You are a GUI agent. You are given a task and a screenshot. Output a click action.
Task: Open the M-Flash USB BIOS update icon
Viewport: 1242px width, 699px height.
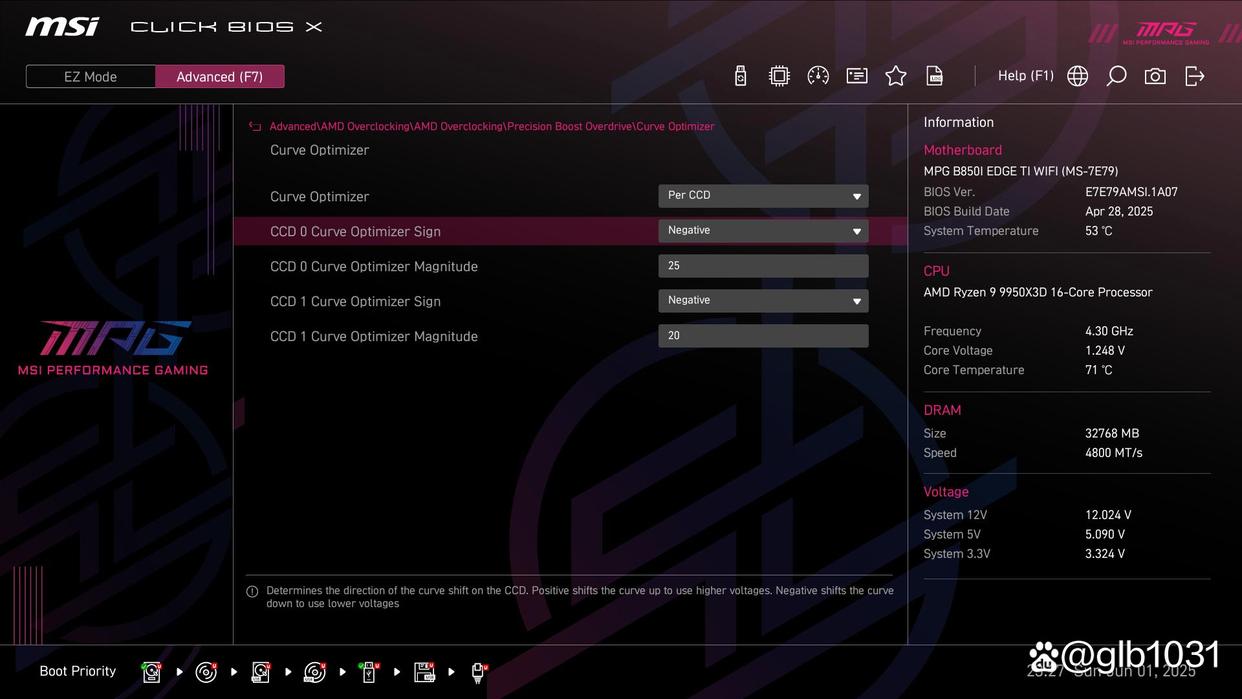pos(740,76)
